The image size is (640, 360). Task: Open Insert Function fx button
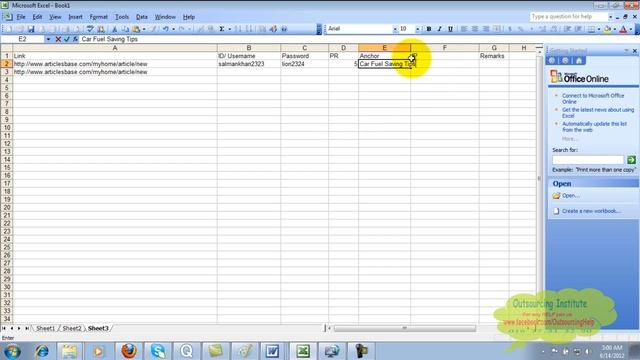[x=75, y=39]
